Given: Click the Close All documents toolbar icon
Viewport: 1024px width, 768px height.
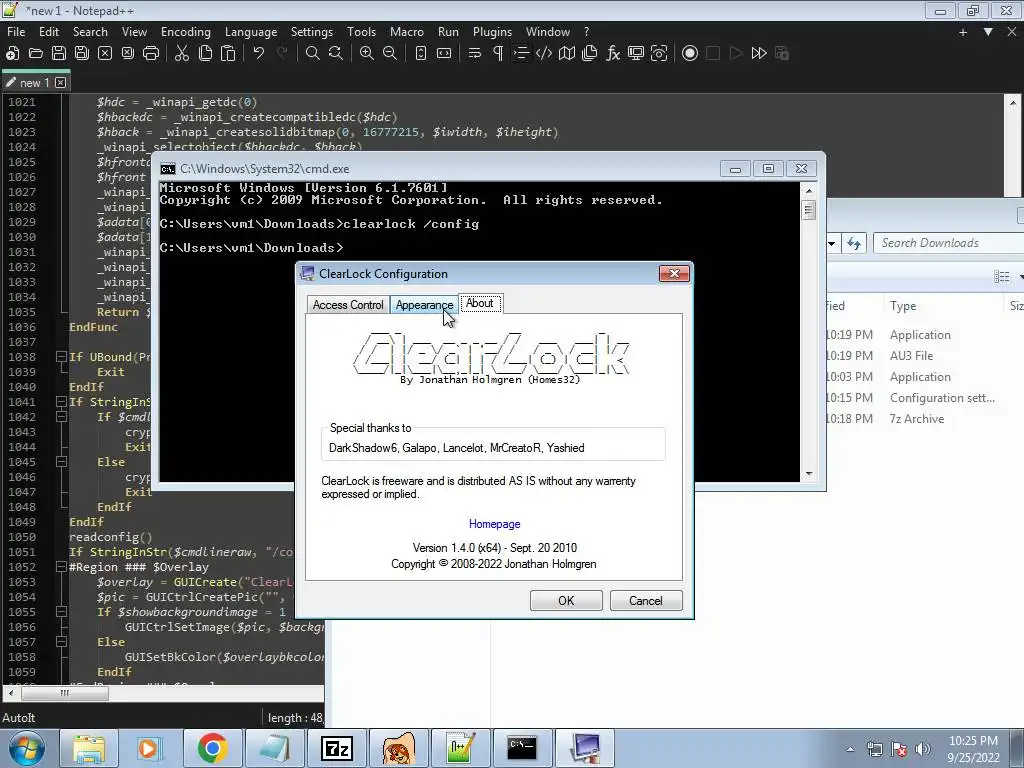Looking at the screenshot, I should point(127,54).
